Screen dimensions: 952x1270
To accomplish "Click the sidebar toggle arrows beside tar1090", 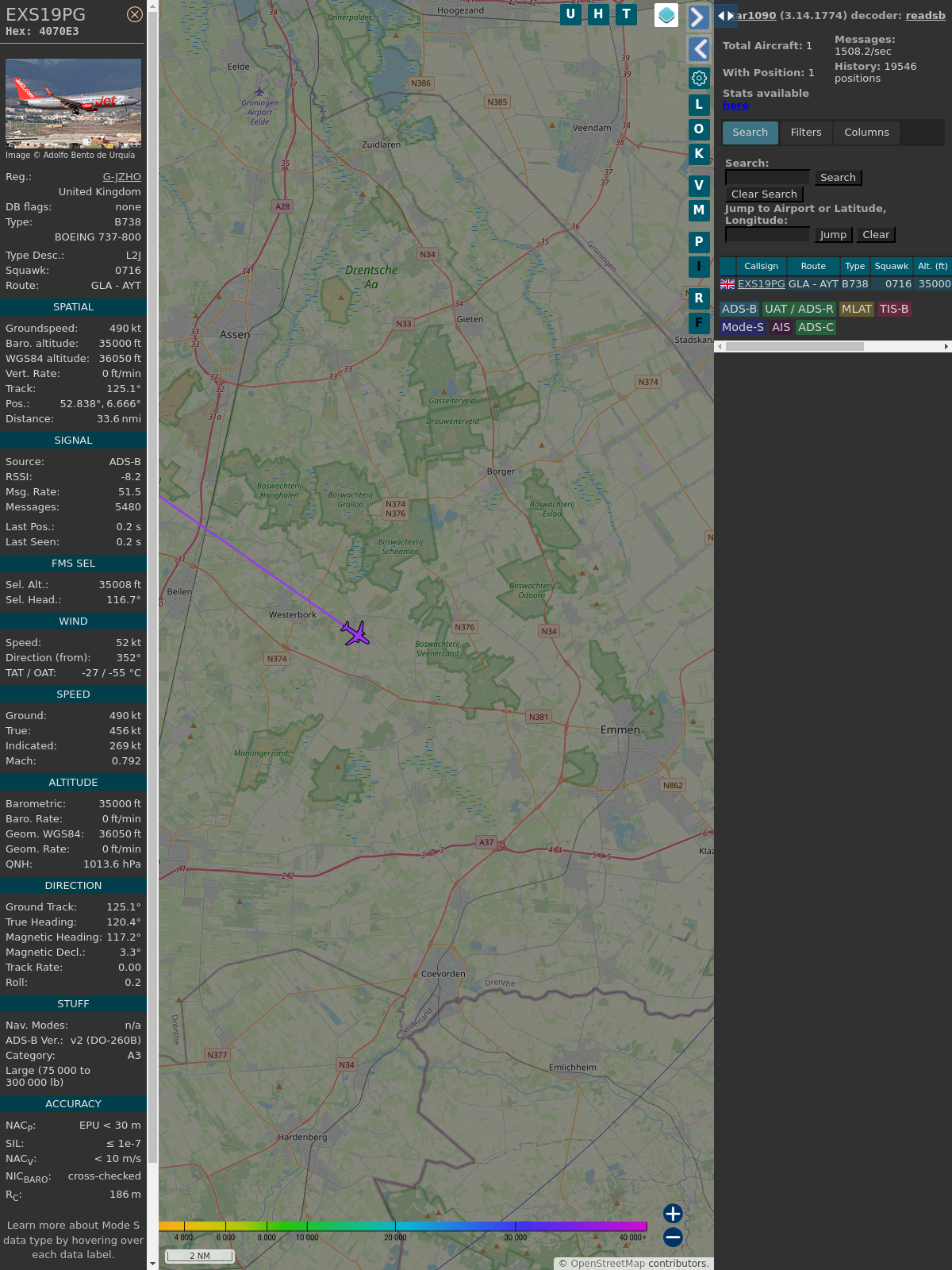I will (x=725, y=16).
